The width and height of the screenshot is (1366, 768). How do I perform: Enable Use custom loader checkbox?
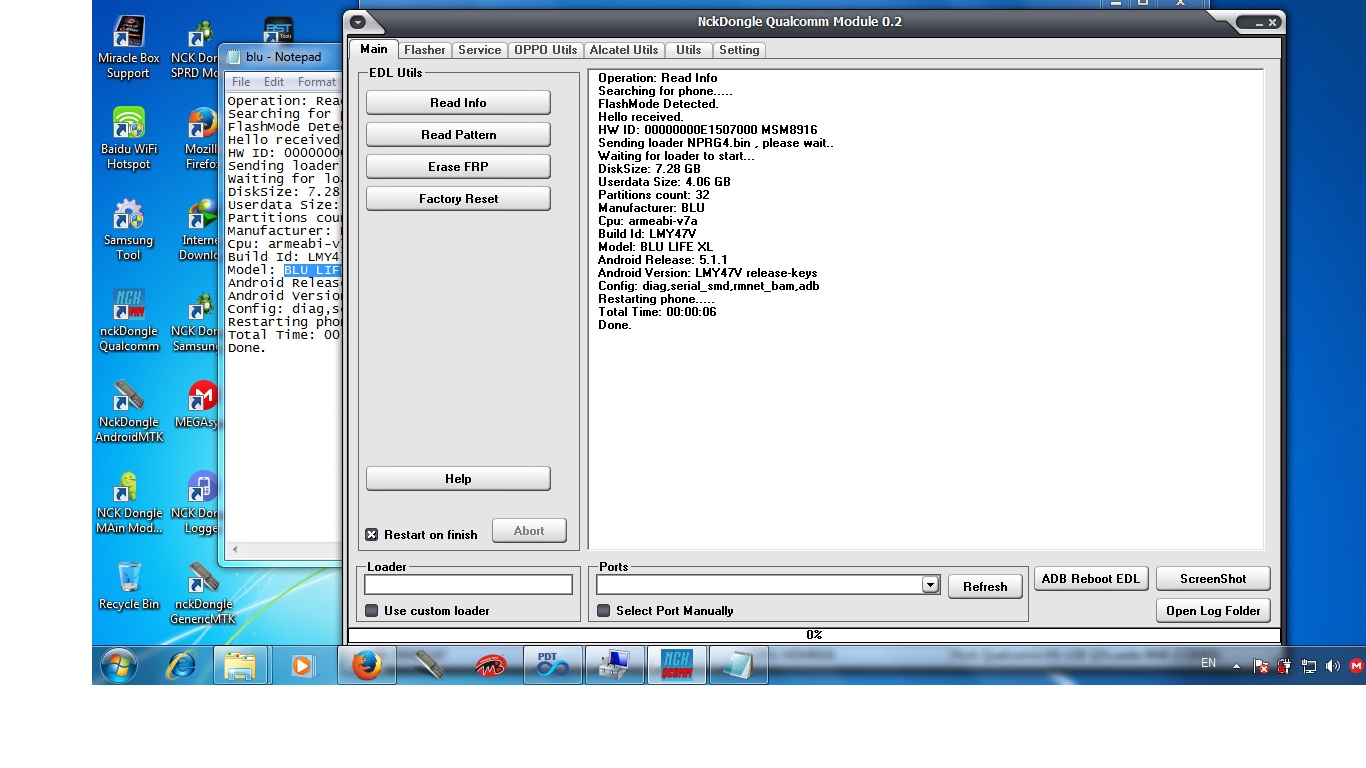click(371, 611)
